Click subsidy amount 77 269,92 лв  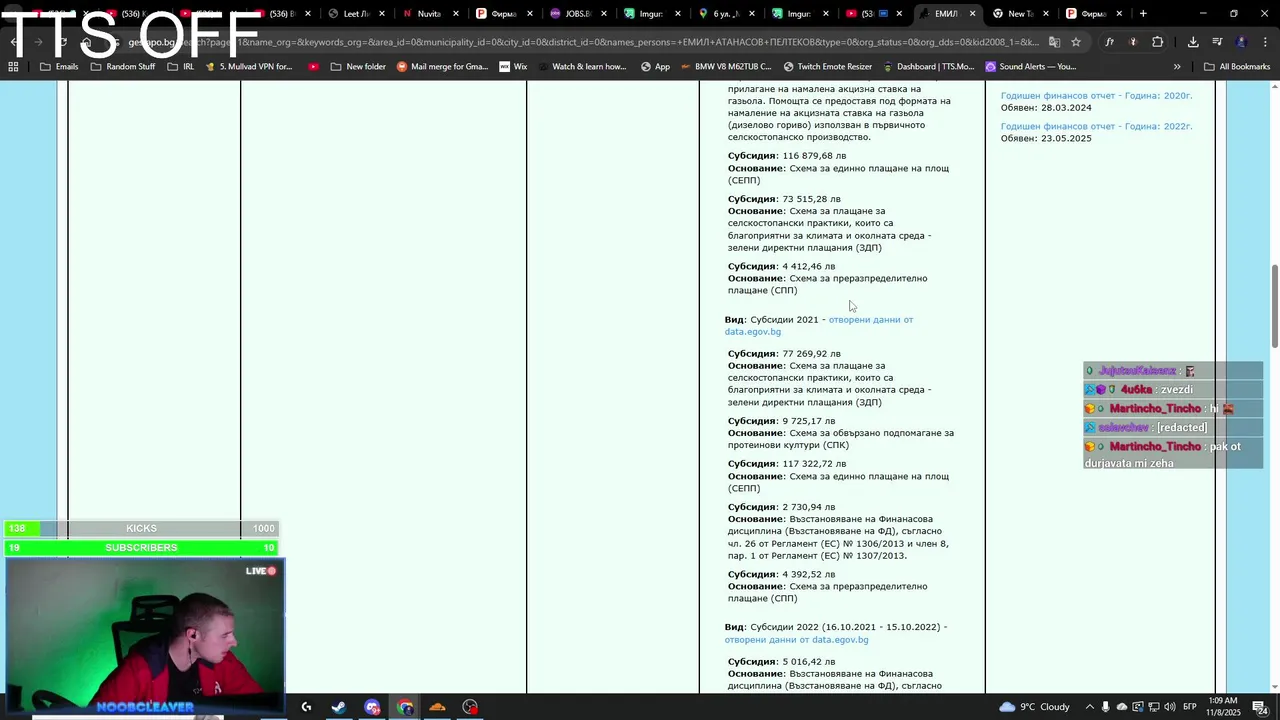[811, 354]
